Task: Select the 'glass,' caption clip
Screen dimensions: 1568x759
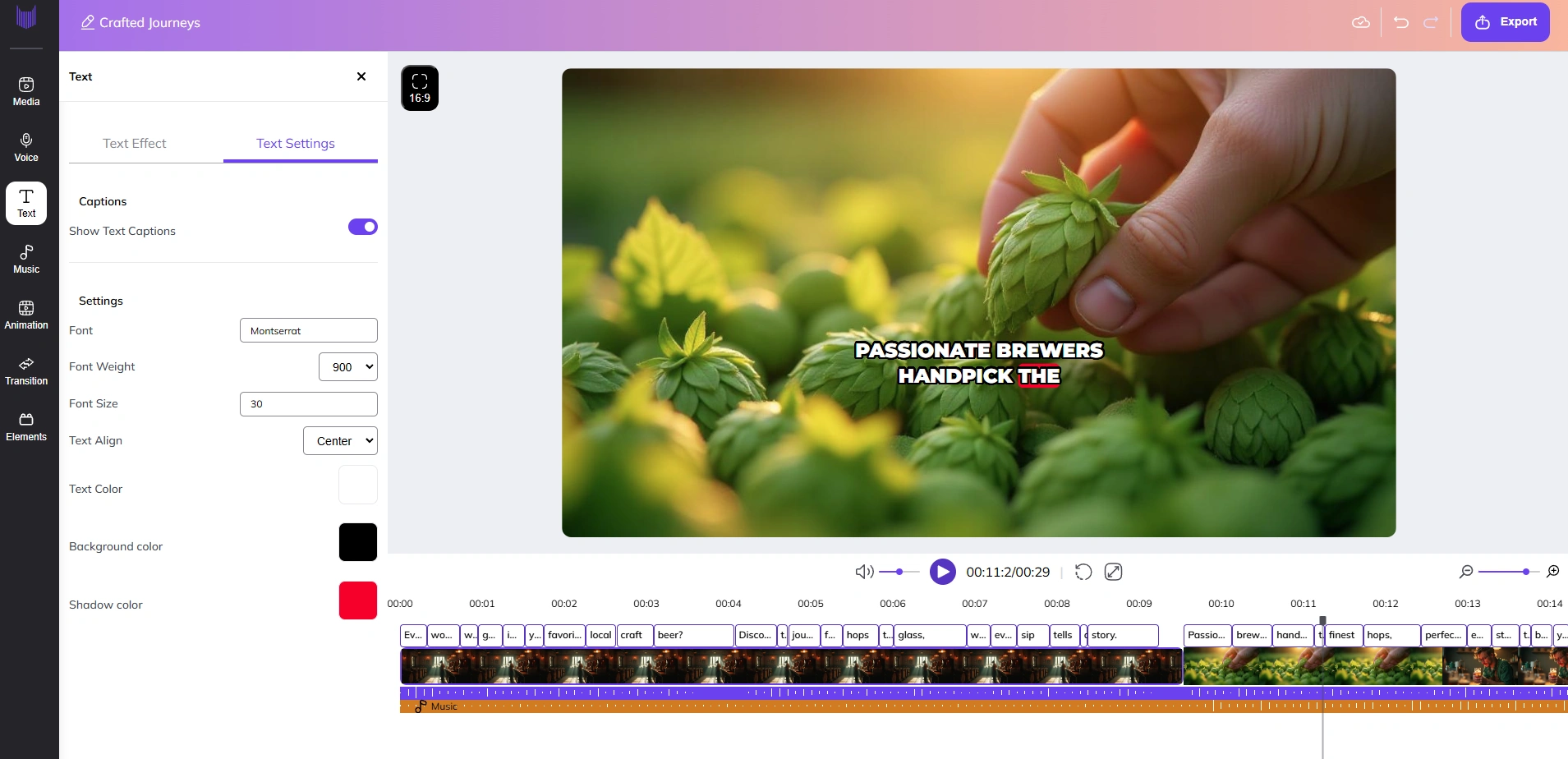Action: coord(930,636)
